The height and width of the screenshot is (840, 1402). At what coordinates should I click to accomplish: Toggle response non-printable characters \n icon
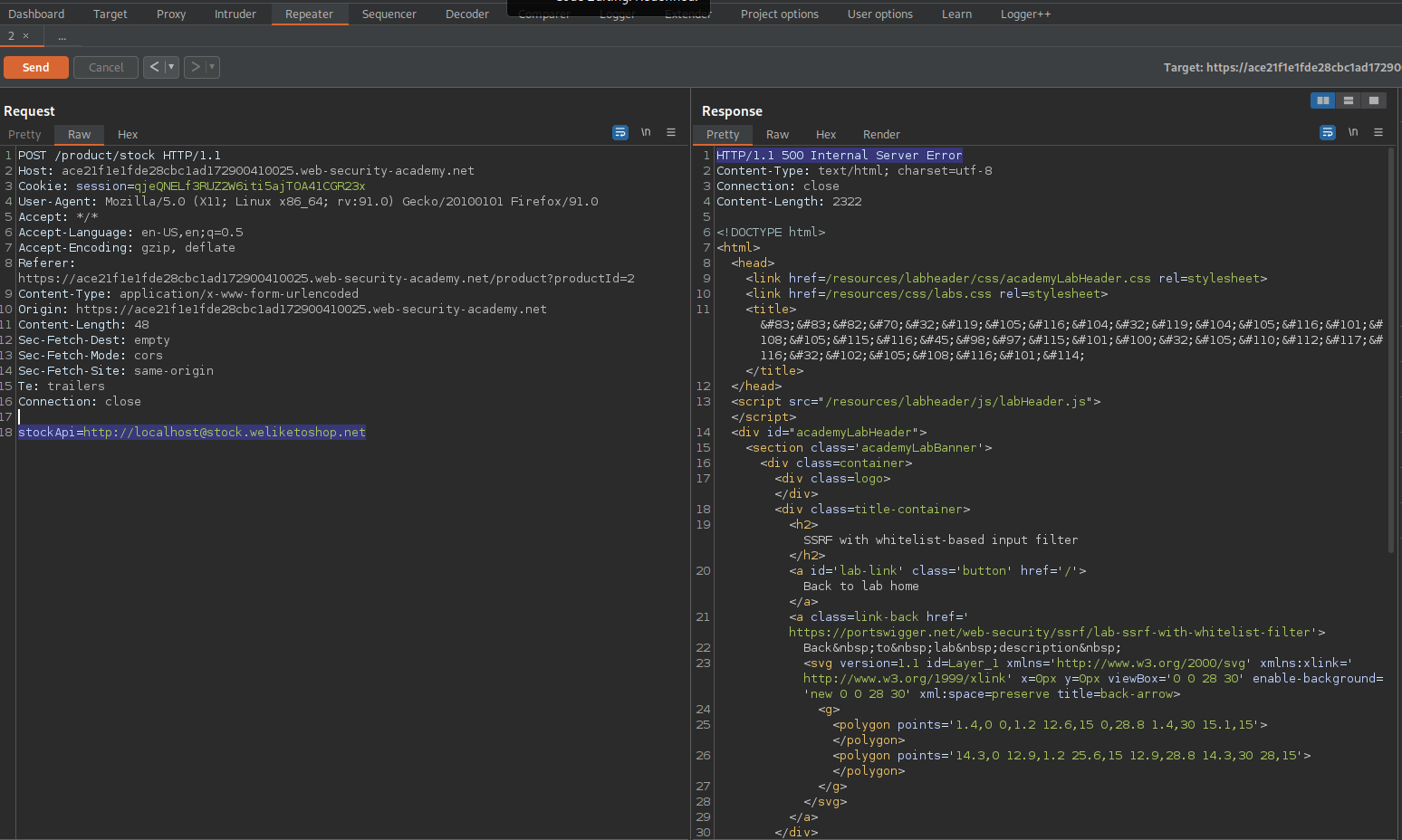click(x=1353, y=132)
